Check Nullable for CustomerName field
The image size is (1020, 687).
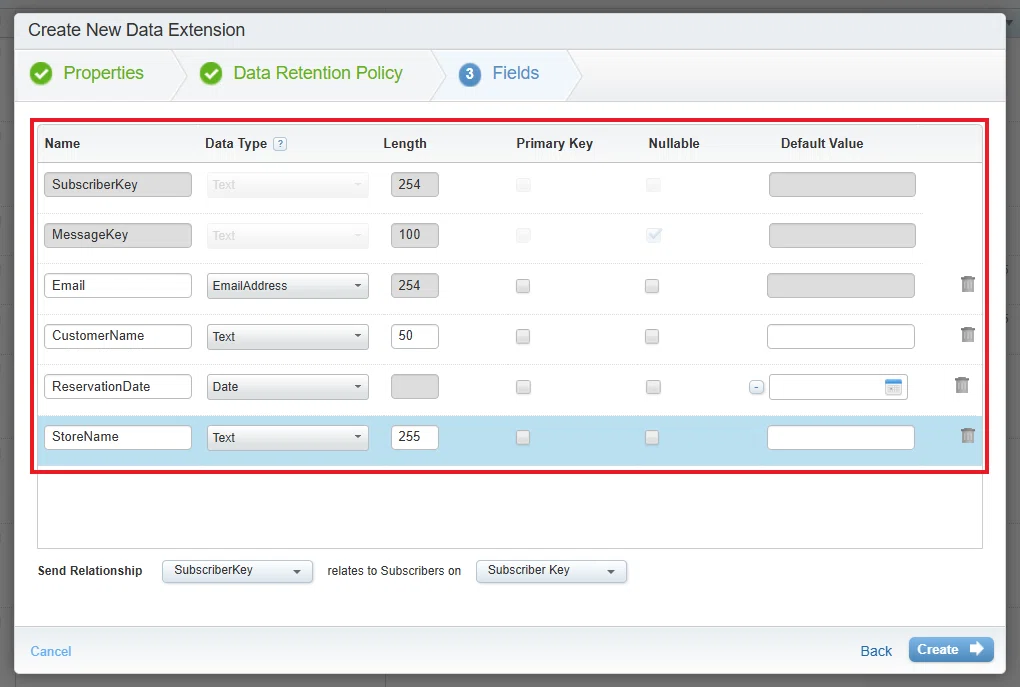point(652,336)
